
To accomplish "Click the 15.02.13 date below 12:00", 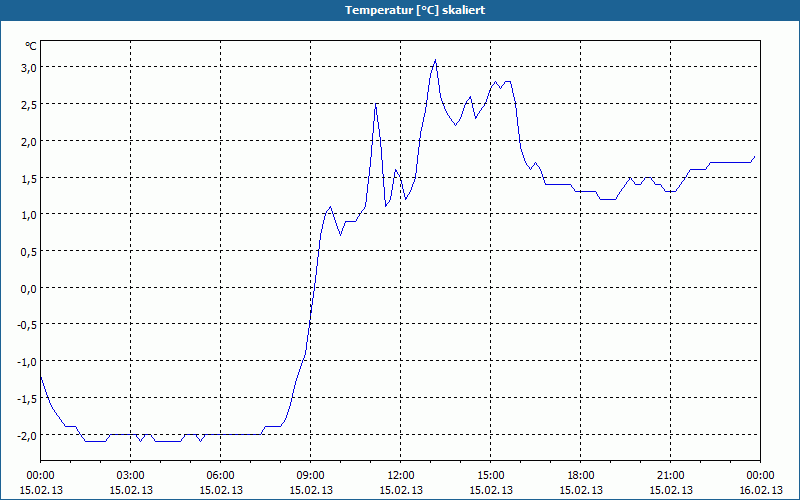I will click(x=401, y=490).
